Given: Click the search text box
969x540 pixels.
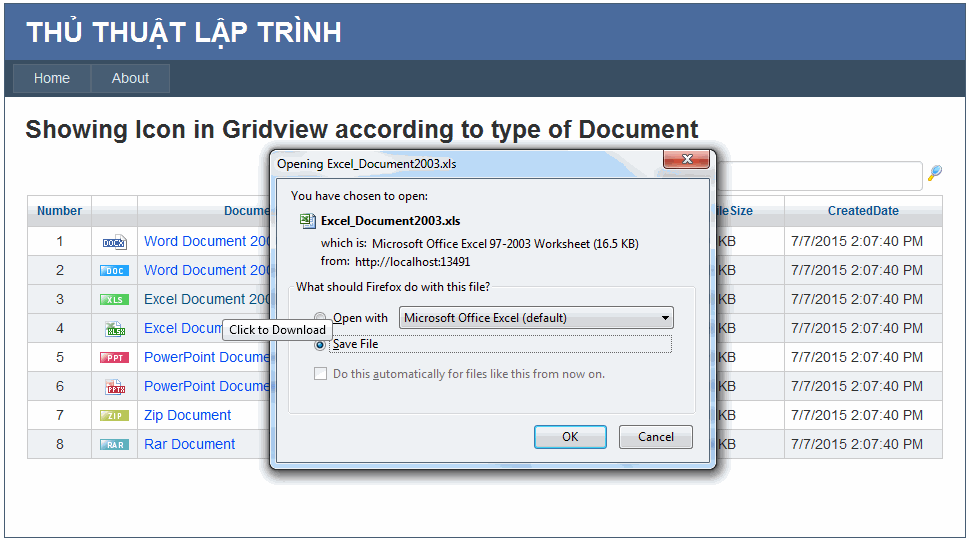Looking at the screenshot, I should [819, 176].
